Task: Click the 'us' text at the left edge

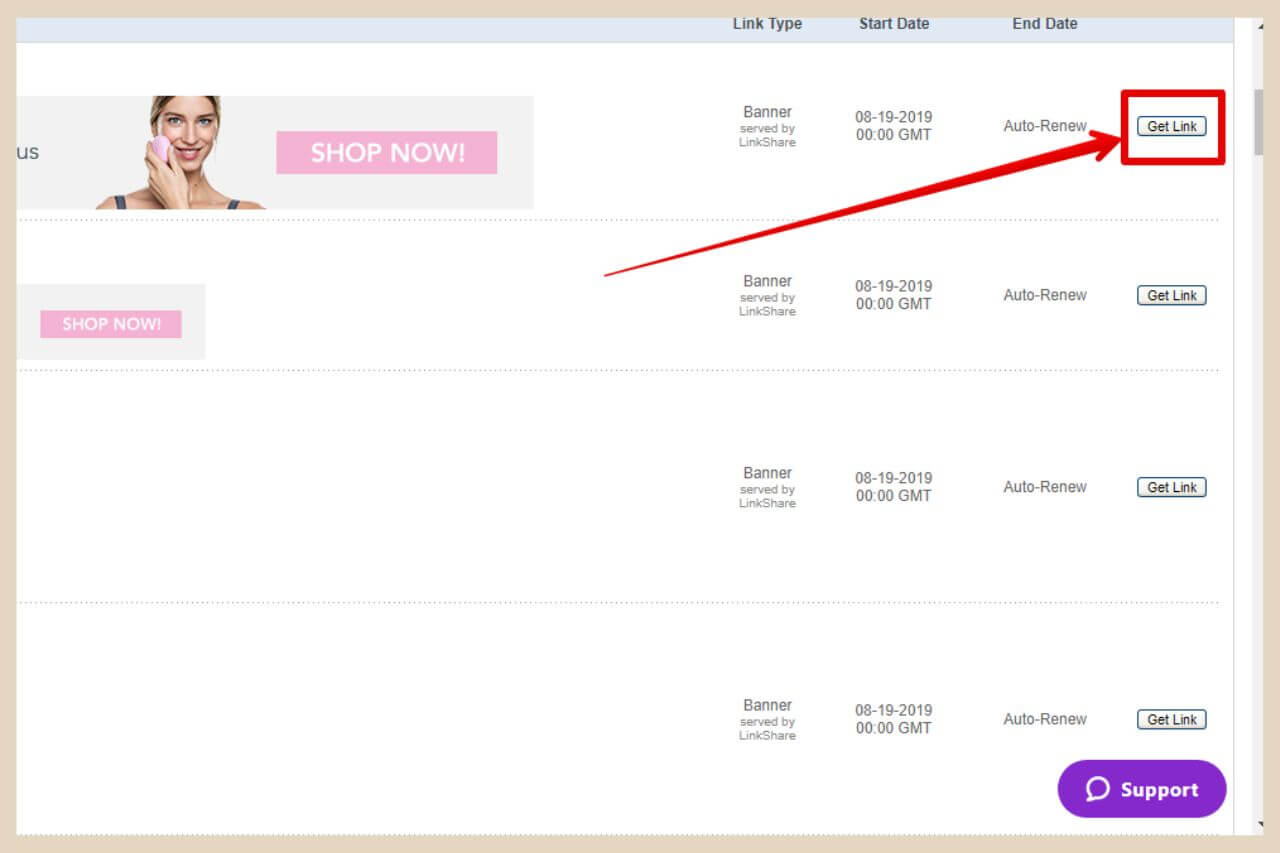Action: point(30,153)
